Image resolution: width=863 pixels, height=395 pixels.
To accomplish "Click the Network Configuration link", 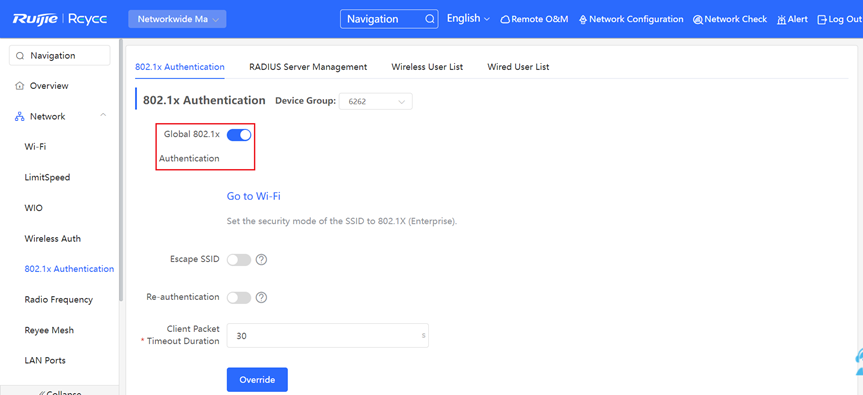I will point(636,19).
